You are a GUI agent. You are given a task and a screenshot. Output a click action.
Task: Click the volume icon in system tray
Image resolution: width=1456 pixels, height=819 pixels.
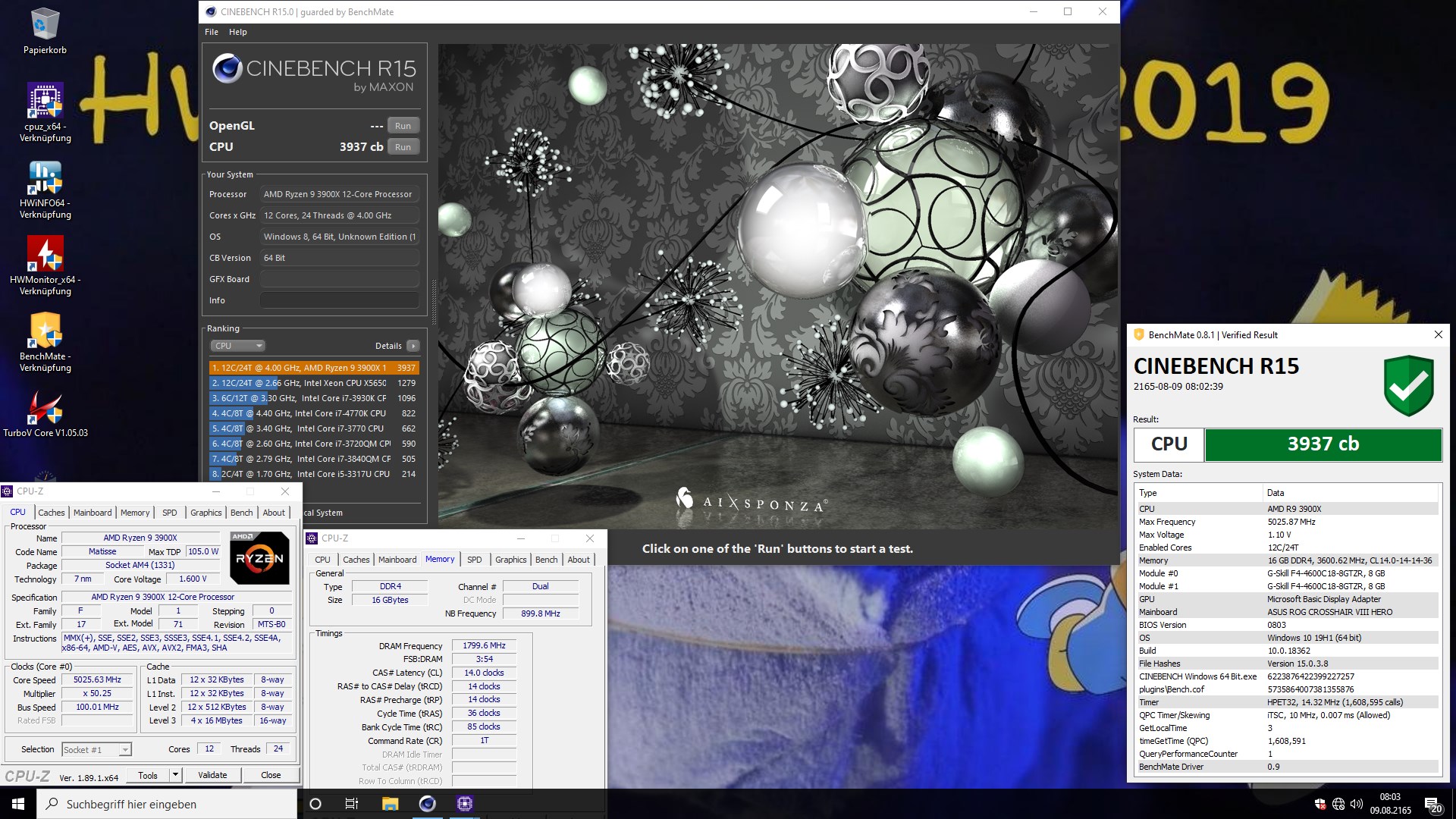coord(1357,804)
